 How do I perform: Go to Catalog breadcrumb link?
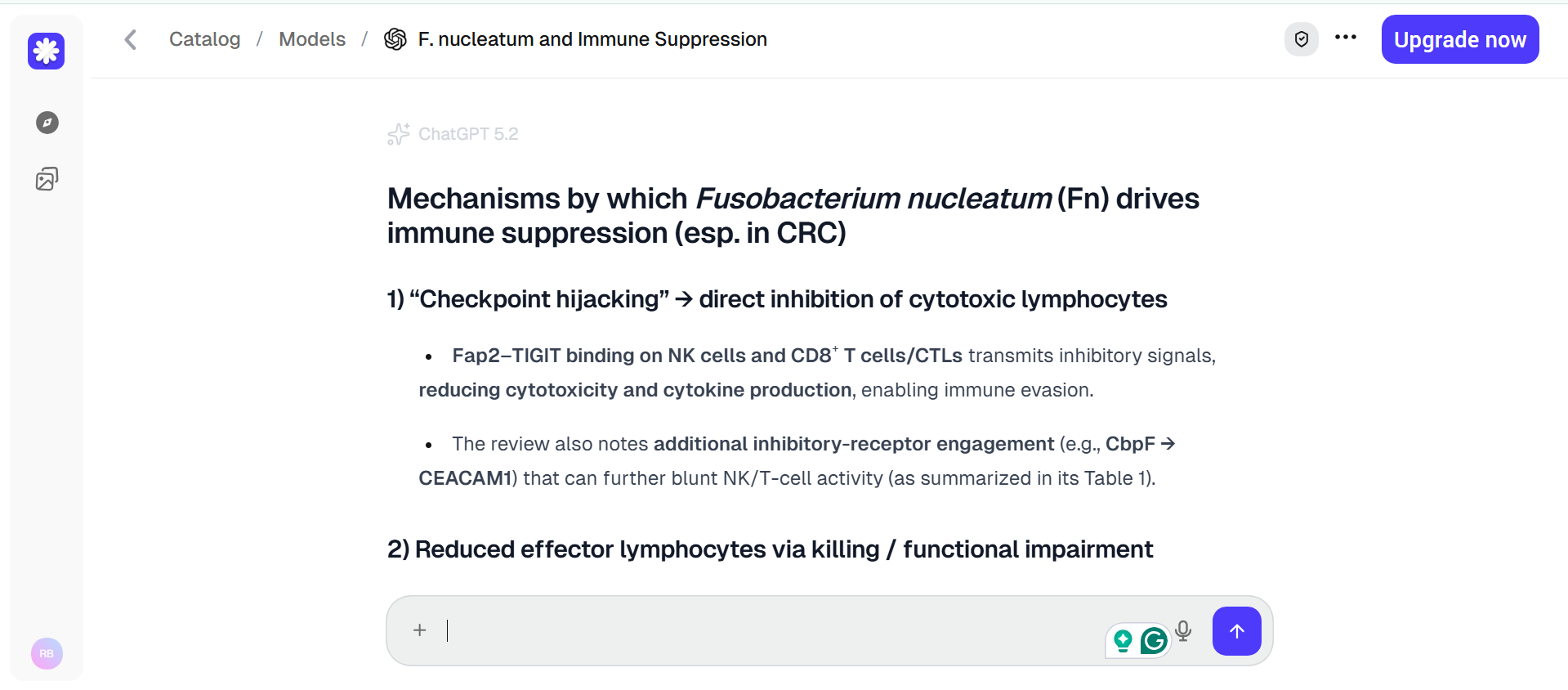(x=205, y=39)
